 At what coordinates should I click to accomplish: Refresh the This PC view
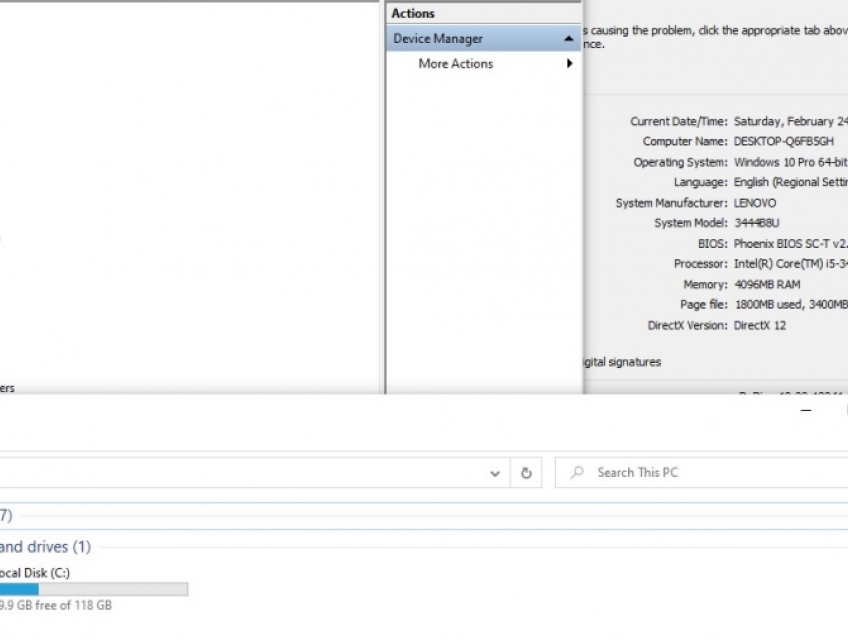point(526,473)
